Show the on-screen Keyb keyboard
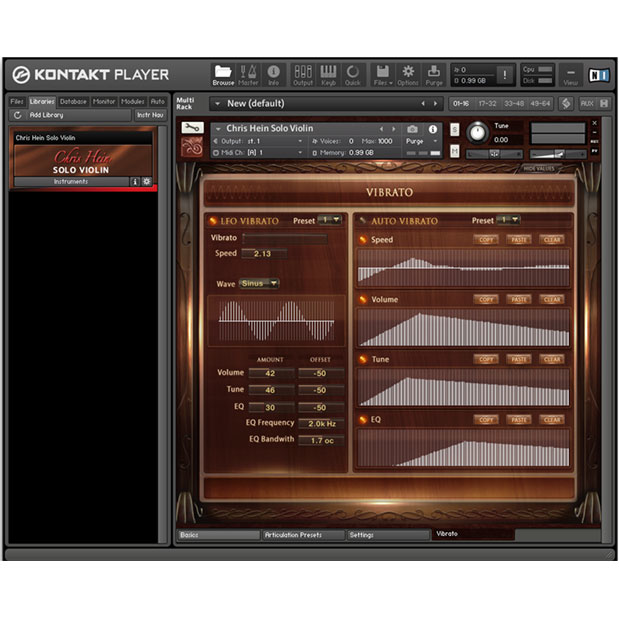 (328, 75)
